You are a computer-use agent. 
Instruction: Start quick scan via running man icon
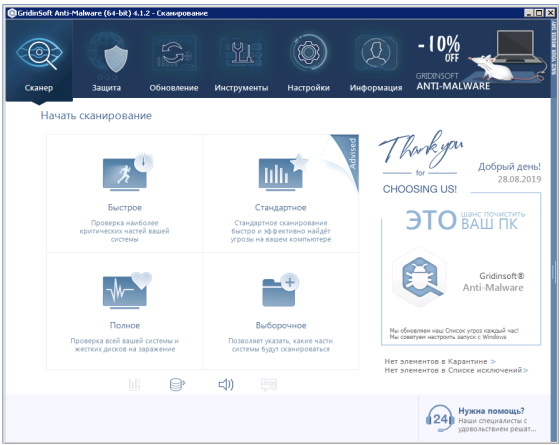pos(128,172)
